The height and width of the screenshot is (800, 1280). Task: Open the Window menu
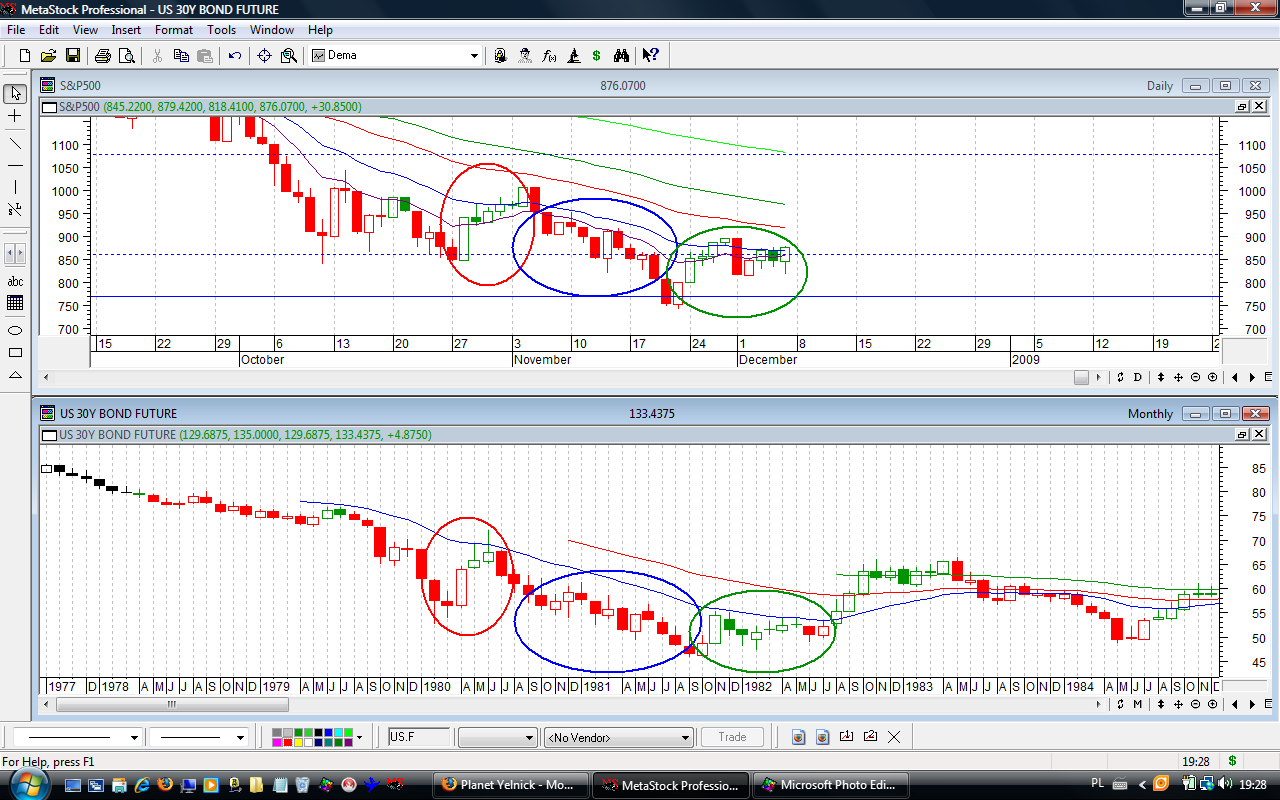[x=272, y=30]
